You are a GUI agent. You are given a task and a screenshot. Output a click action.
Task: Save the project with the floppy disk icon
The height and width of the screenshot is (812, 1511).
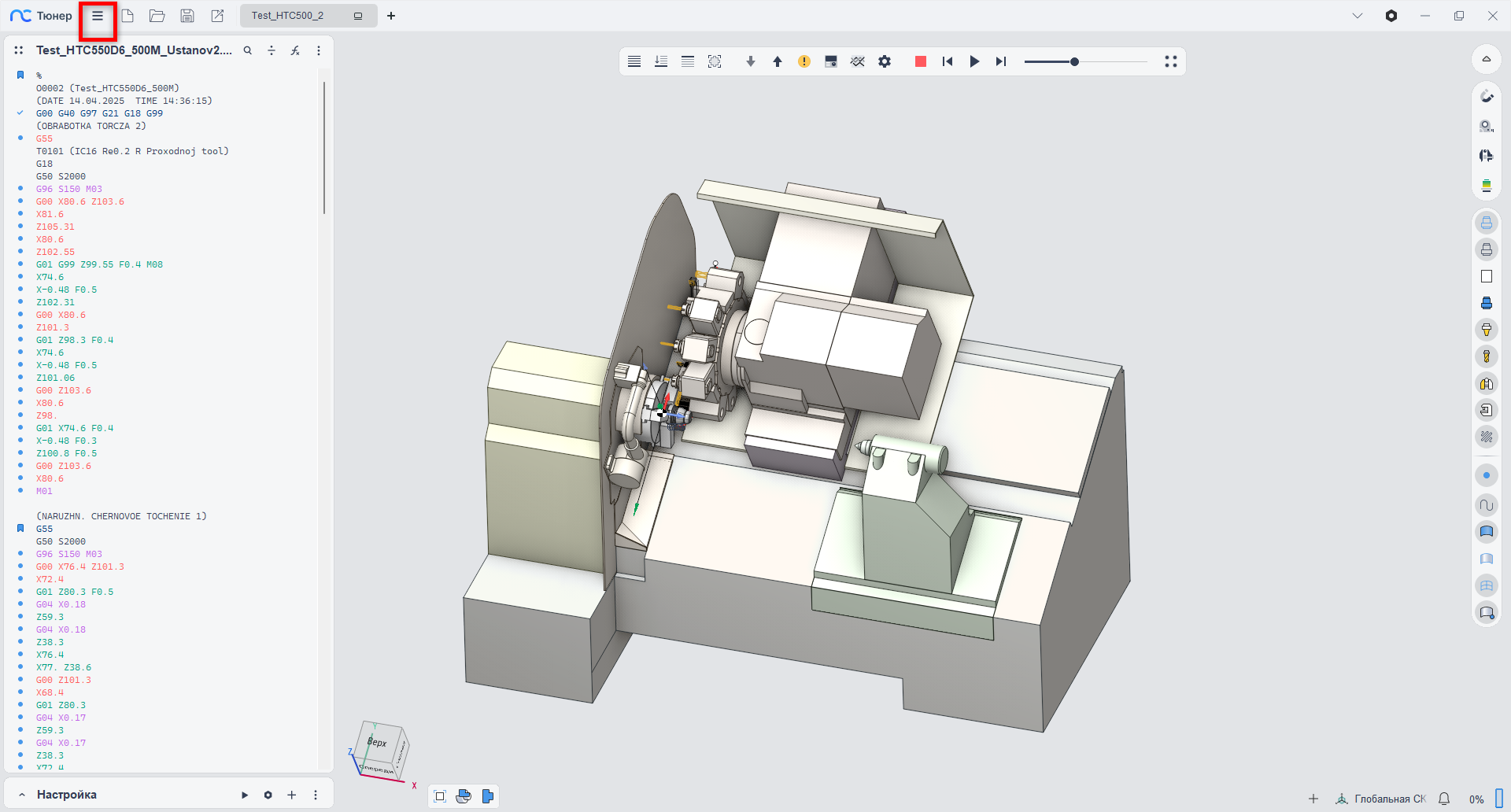(187, 16)
